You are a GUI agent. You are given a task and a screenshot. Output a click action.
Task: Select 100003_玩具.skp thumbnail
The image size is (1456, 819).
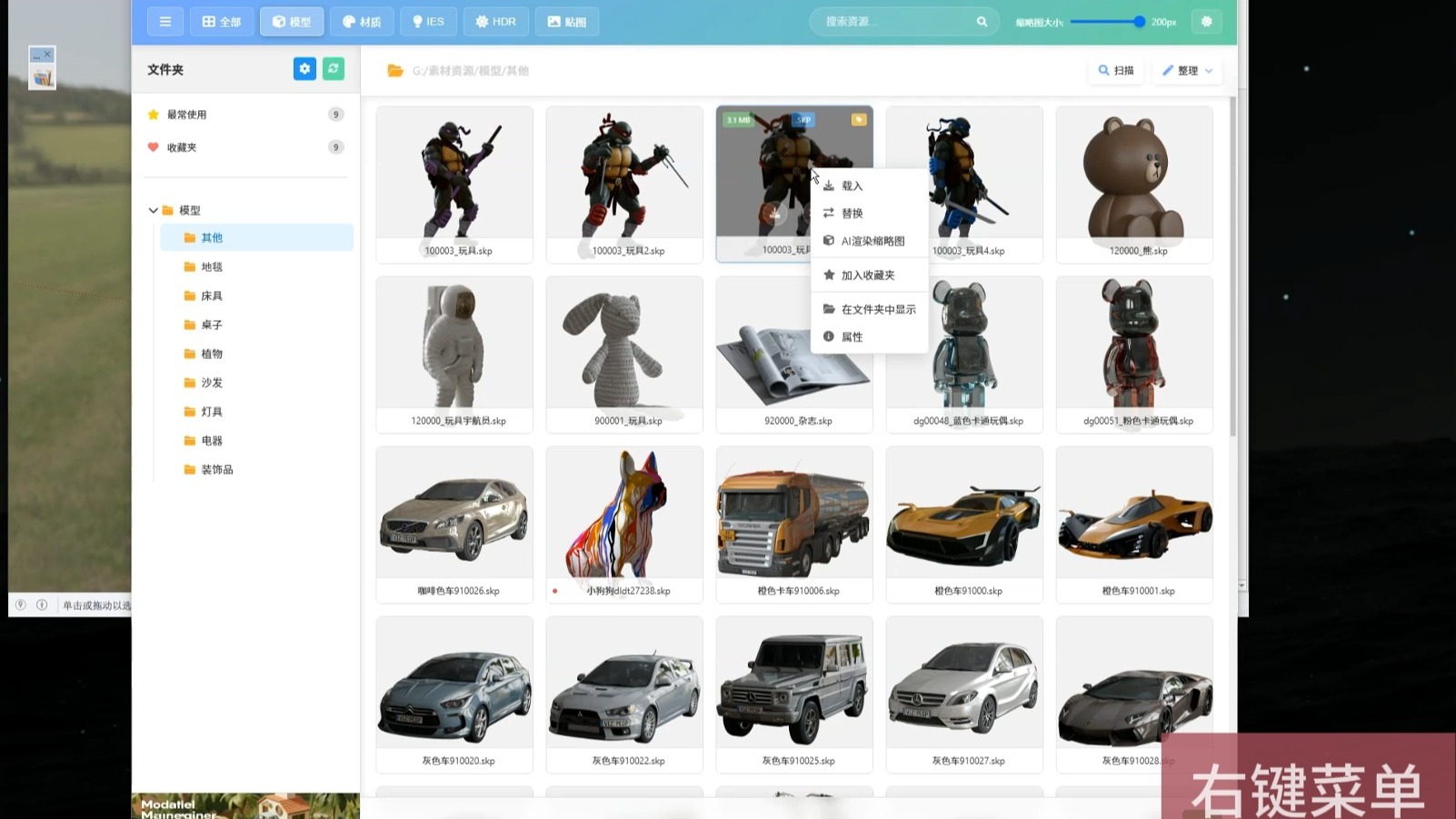[x=454, y=185]
